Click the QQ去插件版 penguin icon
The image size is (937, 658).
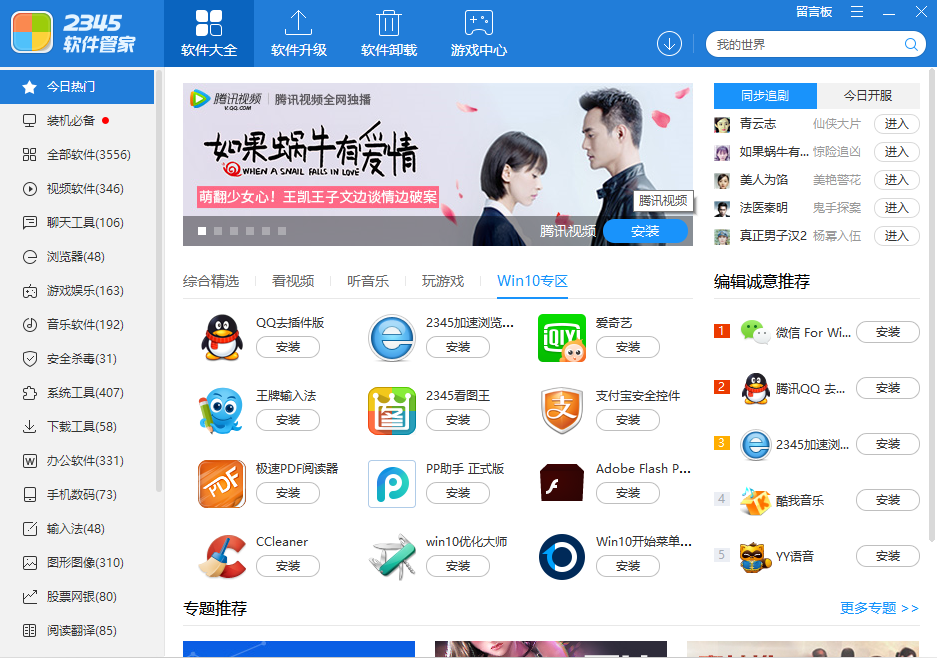(221, 338)
